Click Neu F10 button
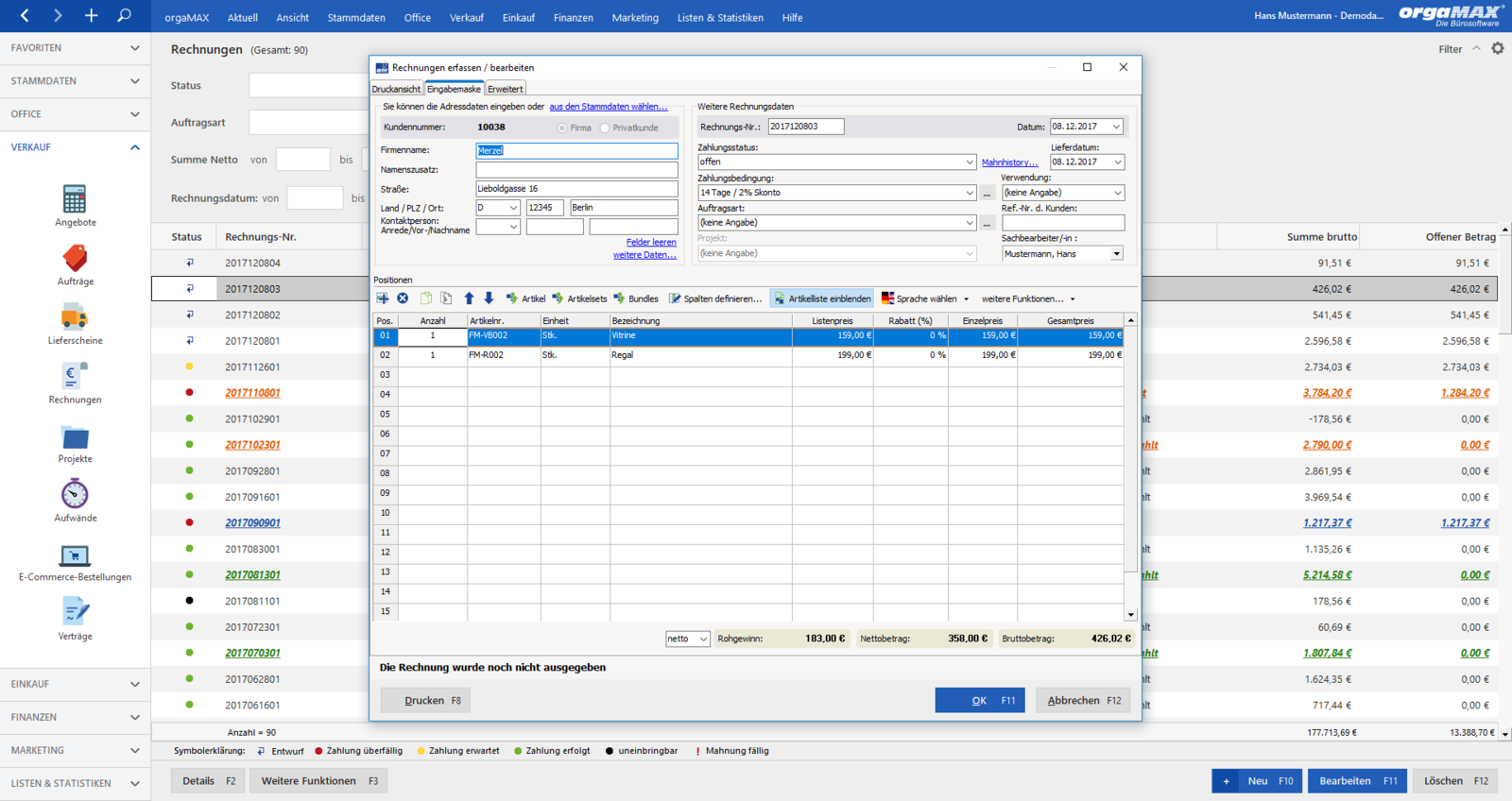 1257,781
